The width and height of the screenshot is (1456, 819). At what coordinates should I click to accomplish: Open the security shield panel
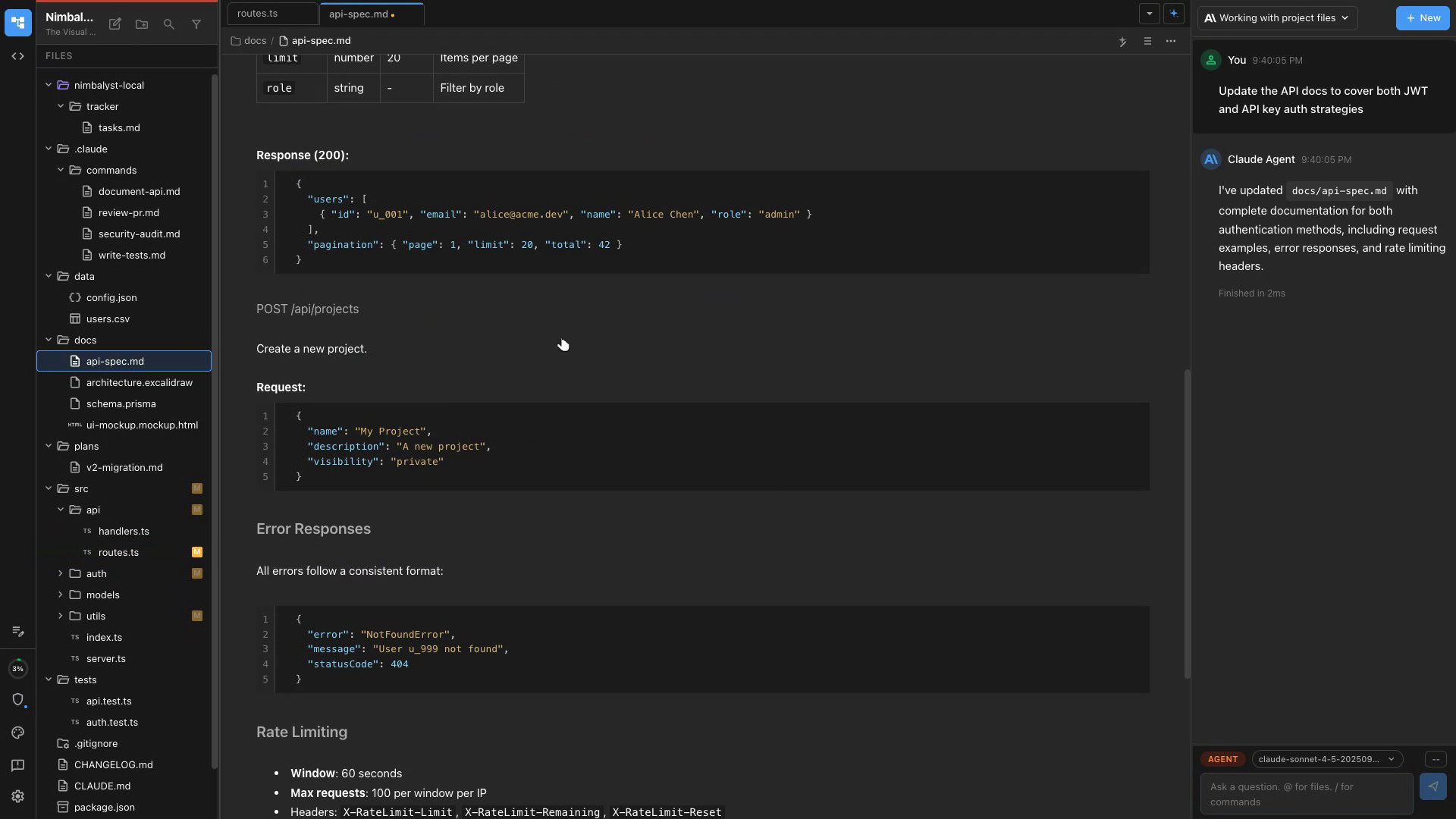click(x=17, y=700)
